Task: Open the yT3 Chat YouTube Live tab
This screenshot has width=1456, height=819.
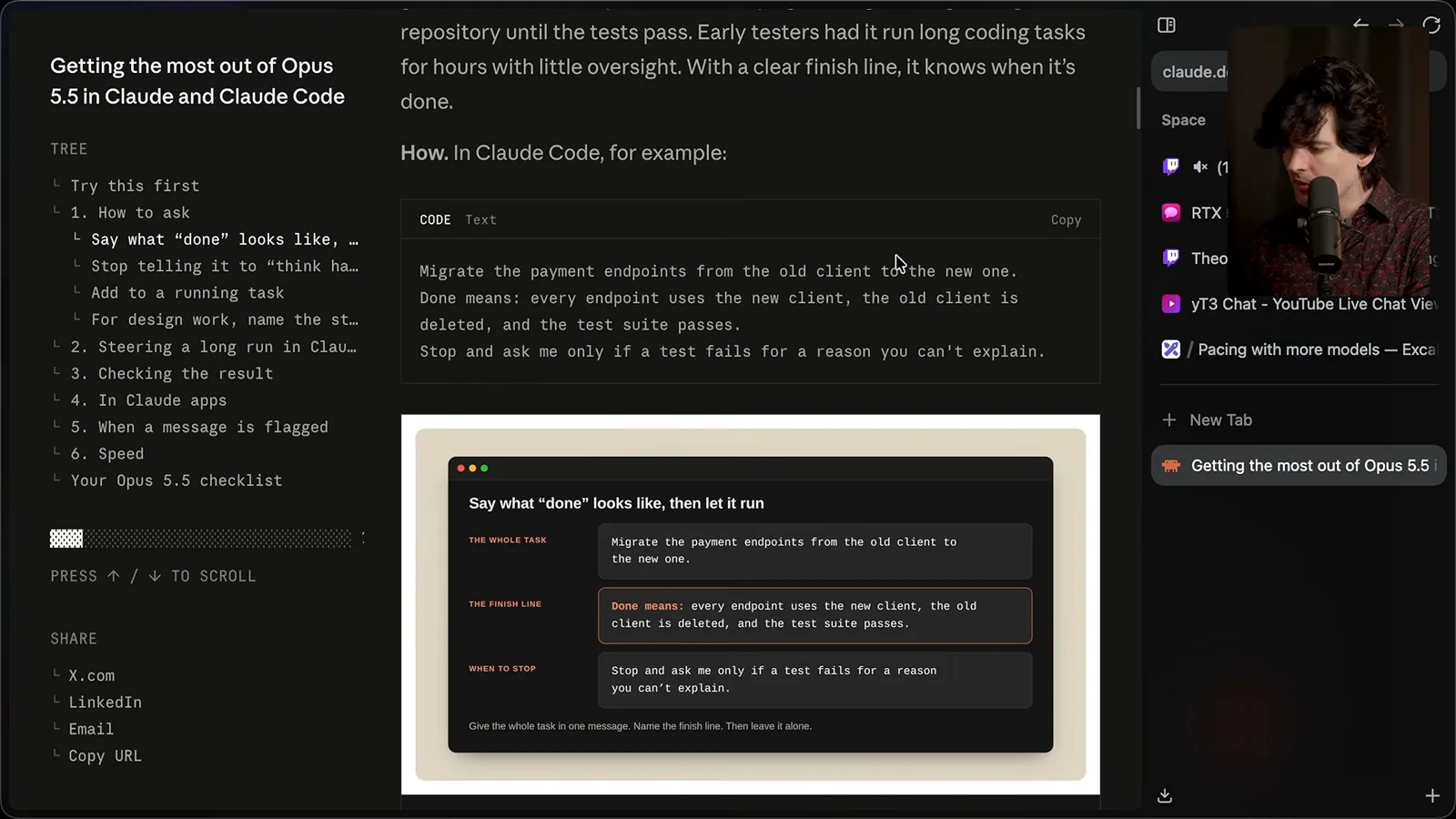Action: (x=1299, y=304)
